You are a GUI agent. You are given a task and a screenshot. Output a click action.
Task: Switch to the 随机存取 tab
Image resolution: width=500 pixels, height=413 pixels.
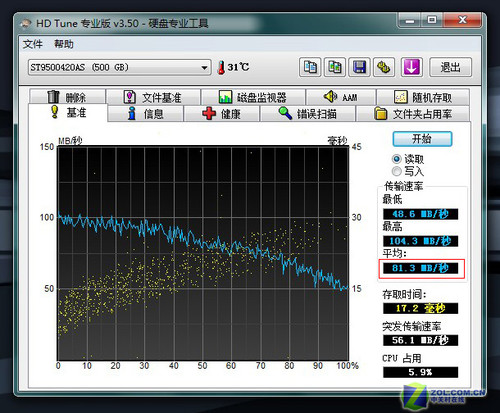423,97
